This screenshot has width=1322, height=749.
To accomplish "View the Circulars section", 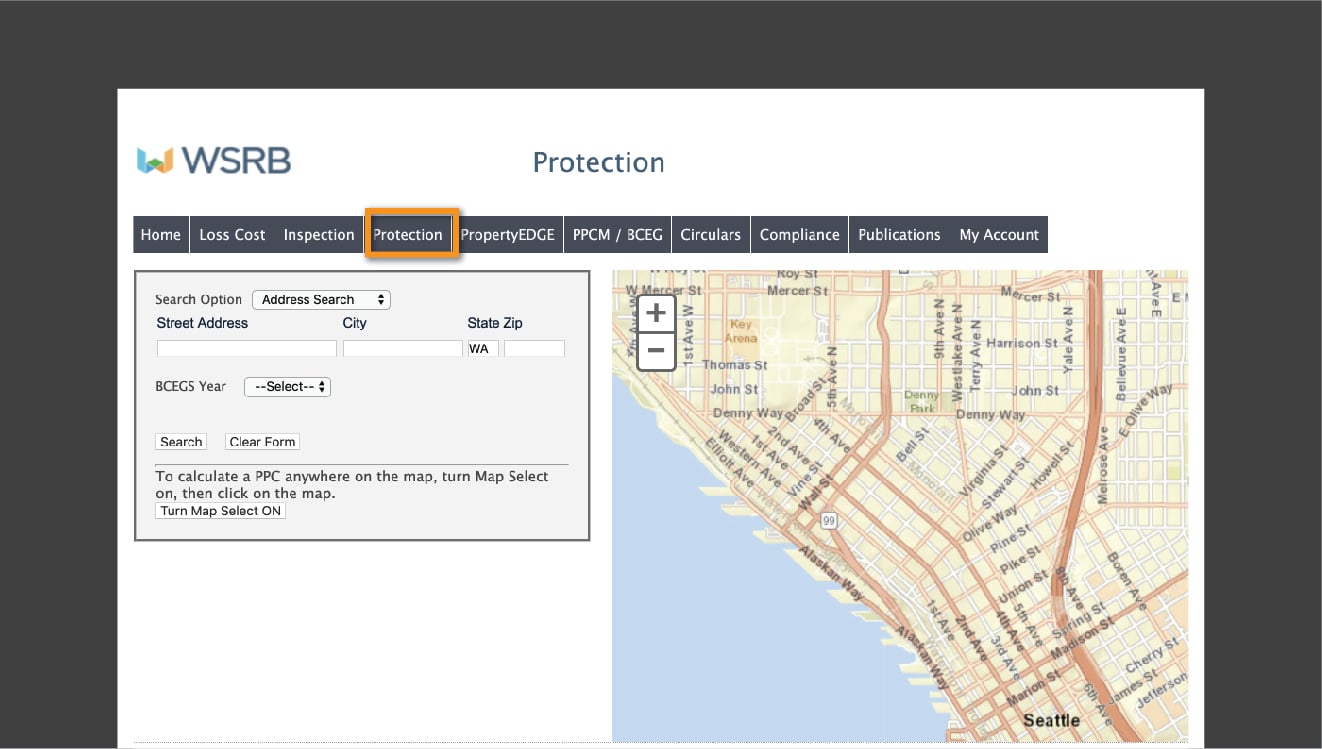I will point(710,234).
